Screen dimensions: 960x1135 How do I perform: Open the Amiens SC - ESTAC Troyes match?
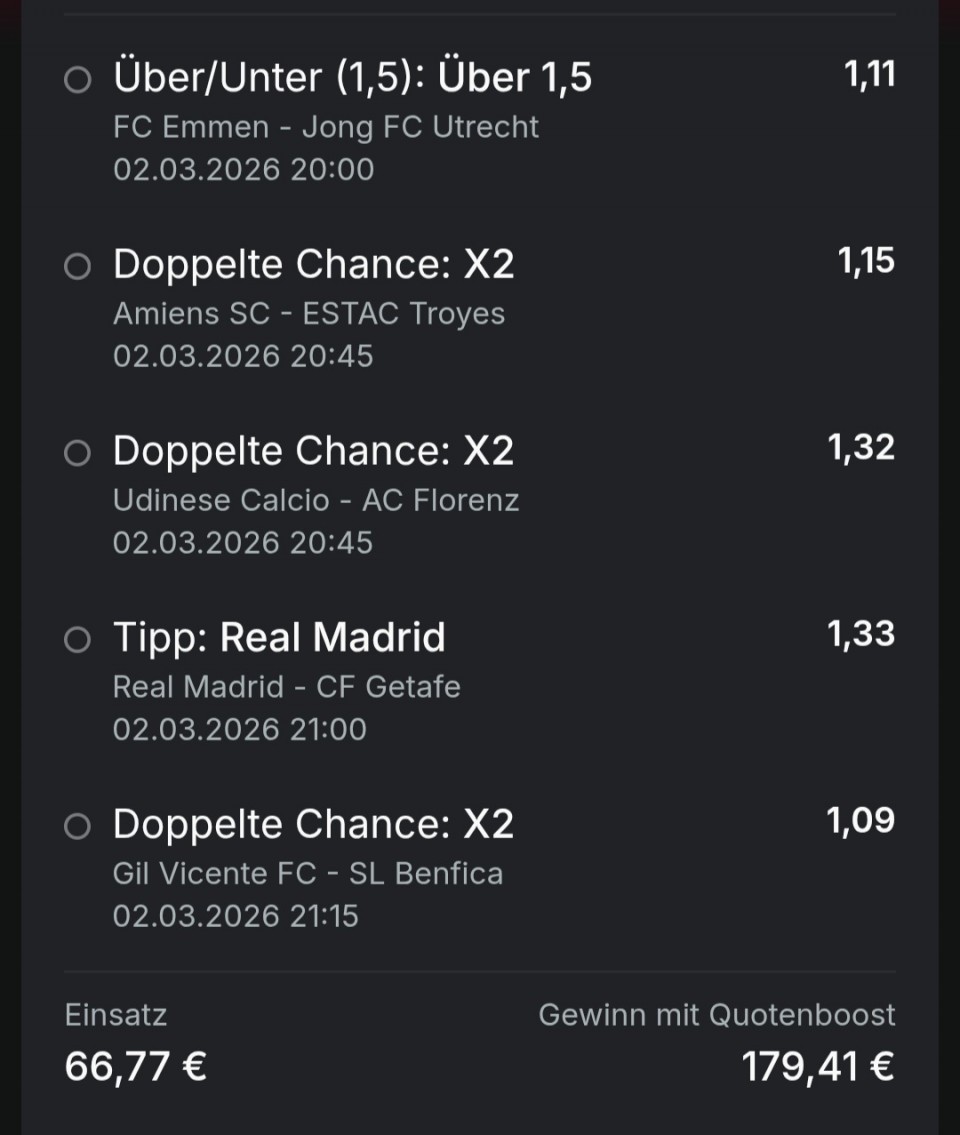[308, 314]
